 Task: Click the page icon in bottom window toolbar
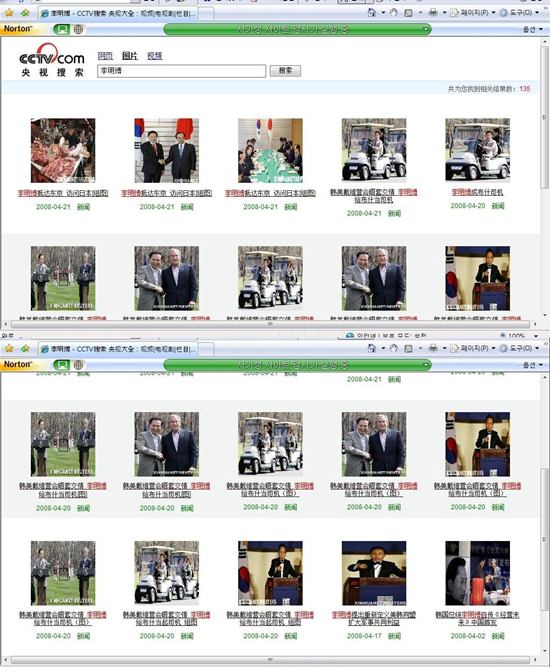pos(454,348)
